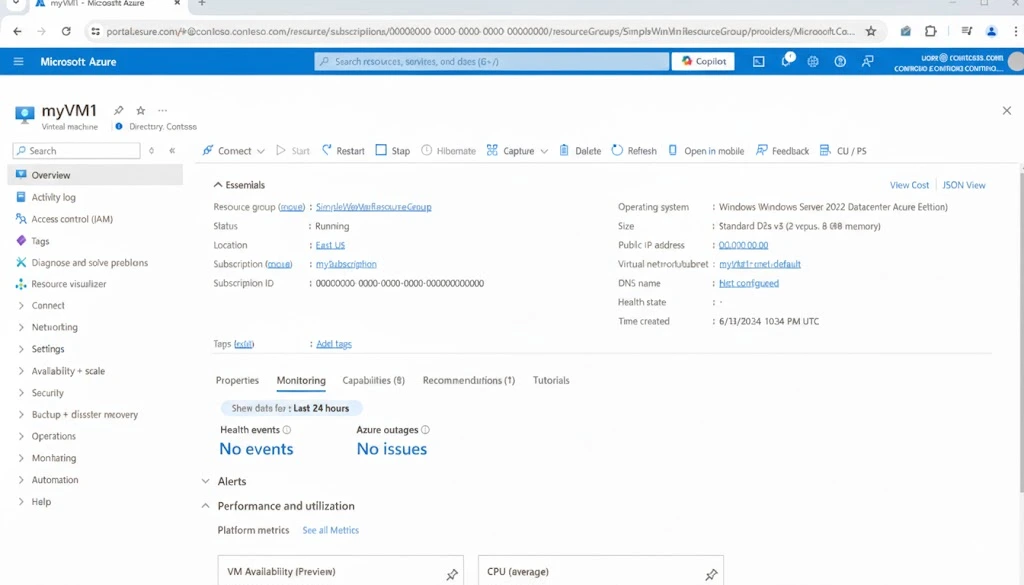Open the Tutorials tab
Screen dimensions: 1024x585
coord(551,380)
